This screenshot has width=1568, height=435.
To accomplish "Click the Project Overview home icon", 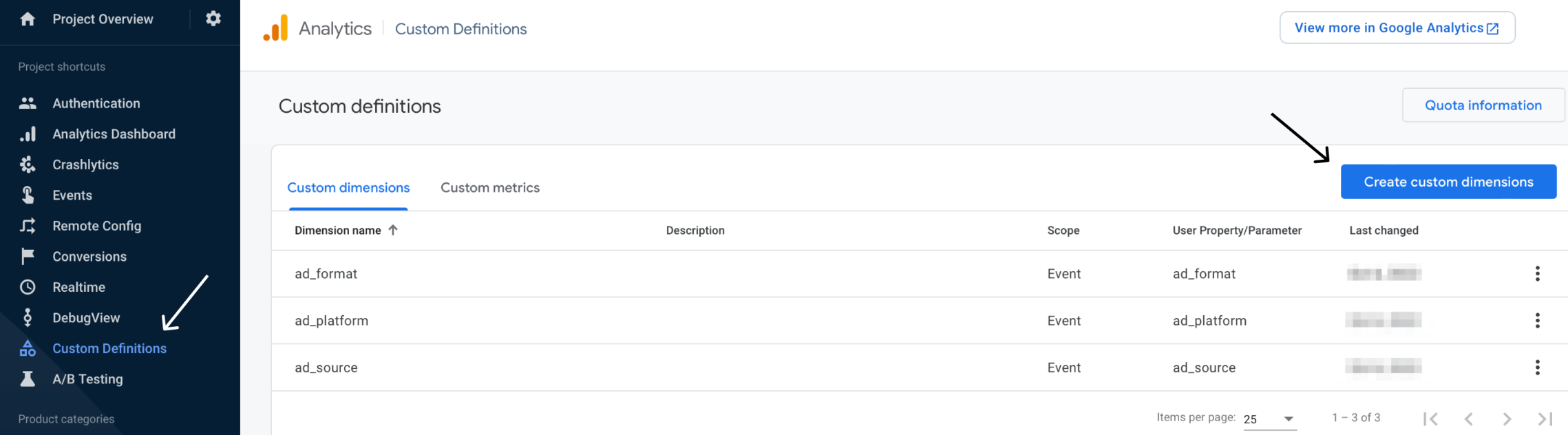I will coord(28,19).
